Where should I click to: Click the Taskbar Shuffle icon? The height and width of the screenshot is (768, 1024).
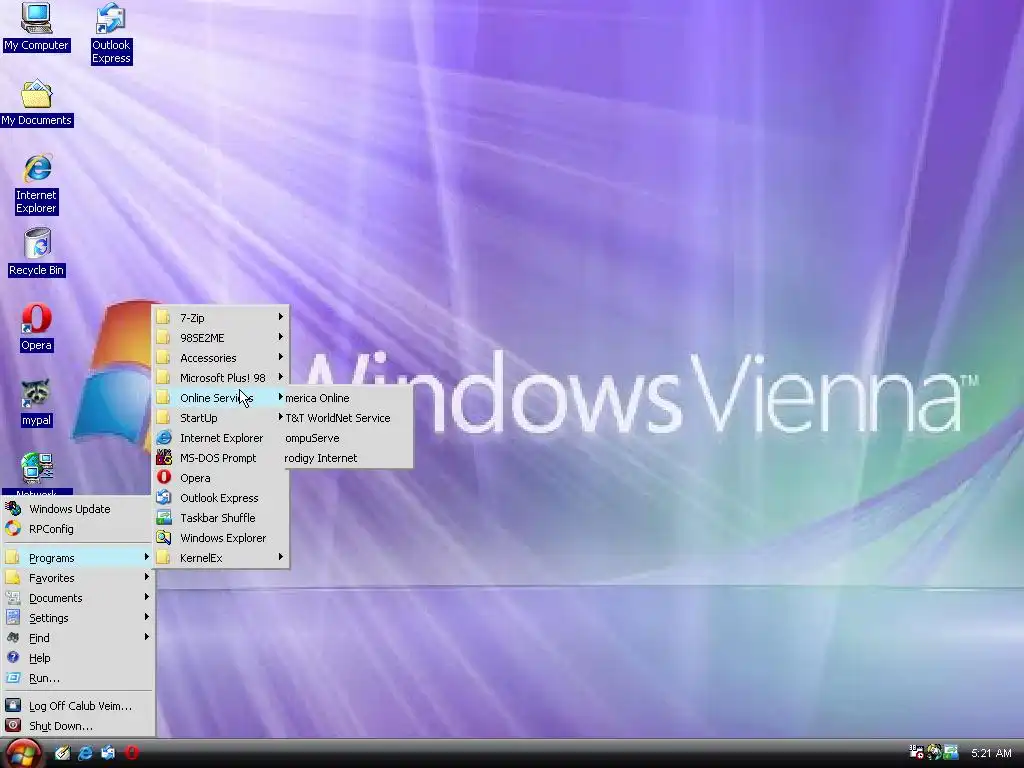click(x=164, y=518)
